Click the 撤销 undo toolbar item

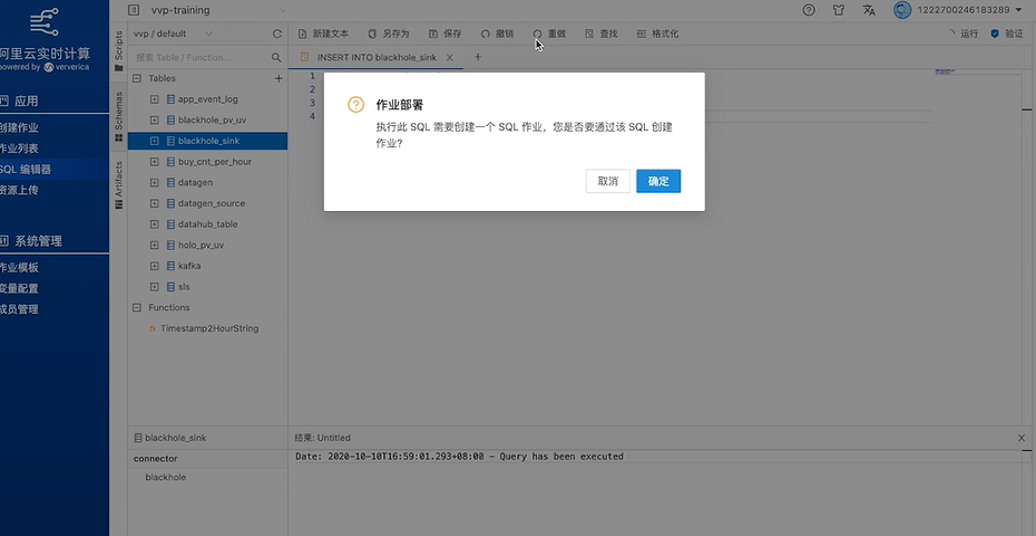click(x=498, y=34)
